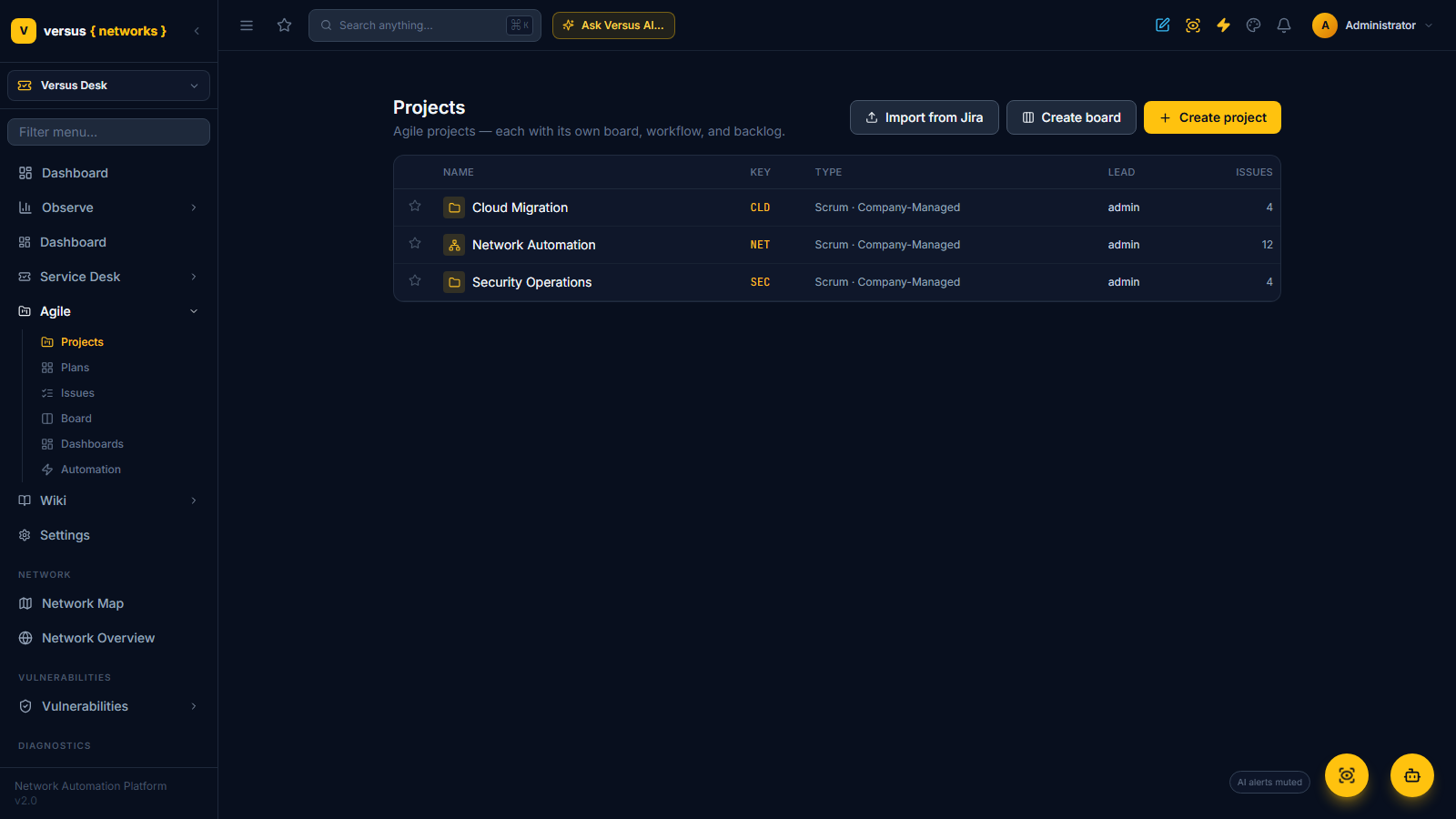Click the Cloud Migration folder icon
This screenshot has height=819, width=1456.
454,207
